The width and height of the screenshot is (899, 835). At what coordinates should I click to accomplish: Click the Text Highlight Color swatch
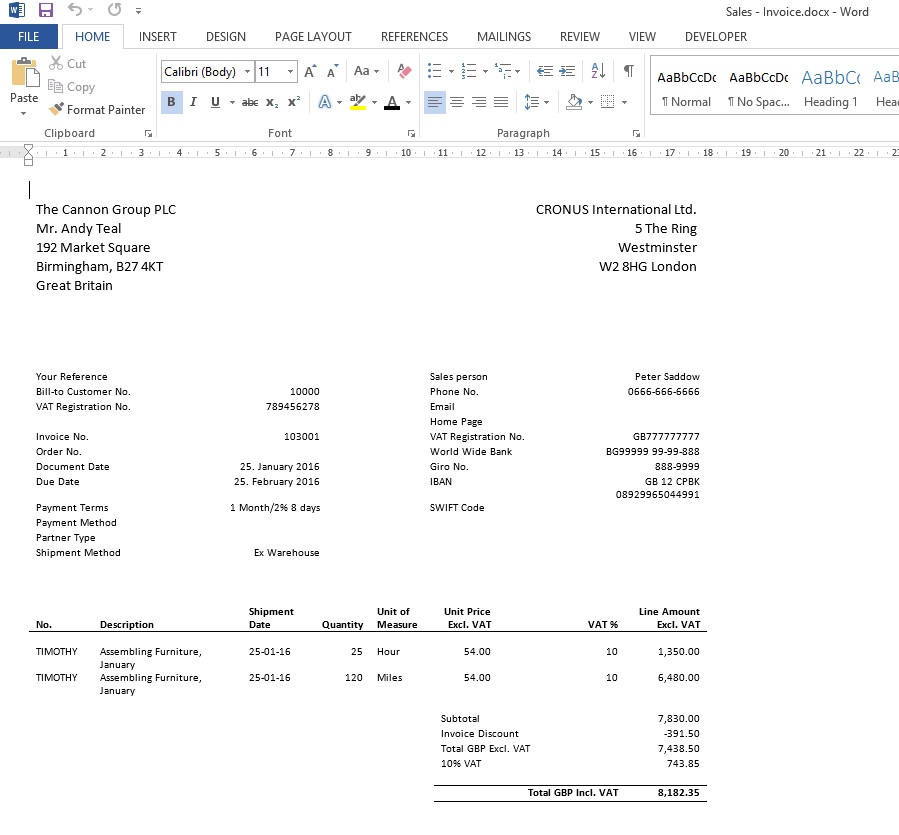pos(356,101)
